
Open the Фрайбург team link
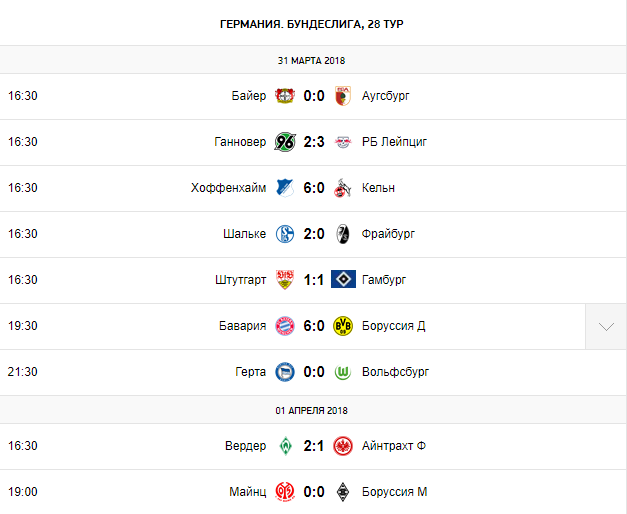coord(388,234)
